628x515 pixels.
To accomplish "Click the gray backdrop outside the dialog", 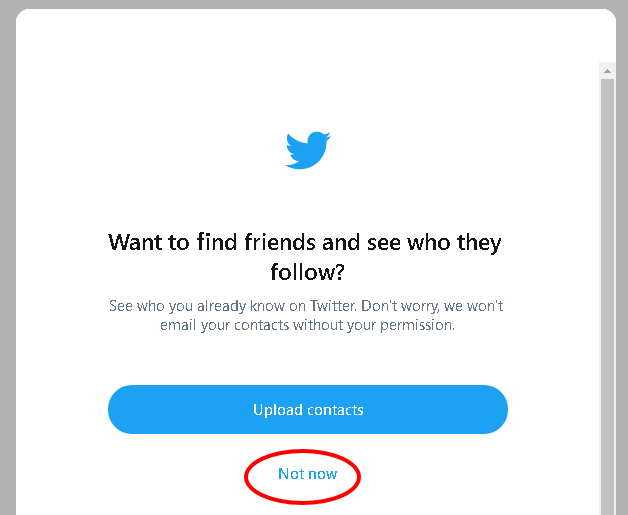I will (7, 256).
